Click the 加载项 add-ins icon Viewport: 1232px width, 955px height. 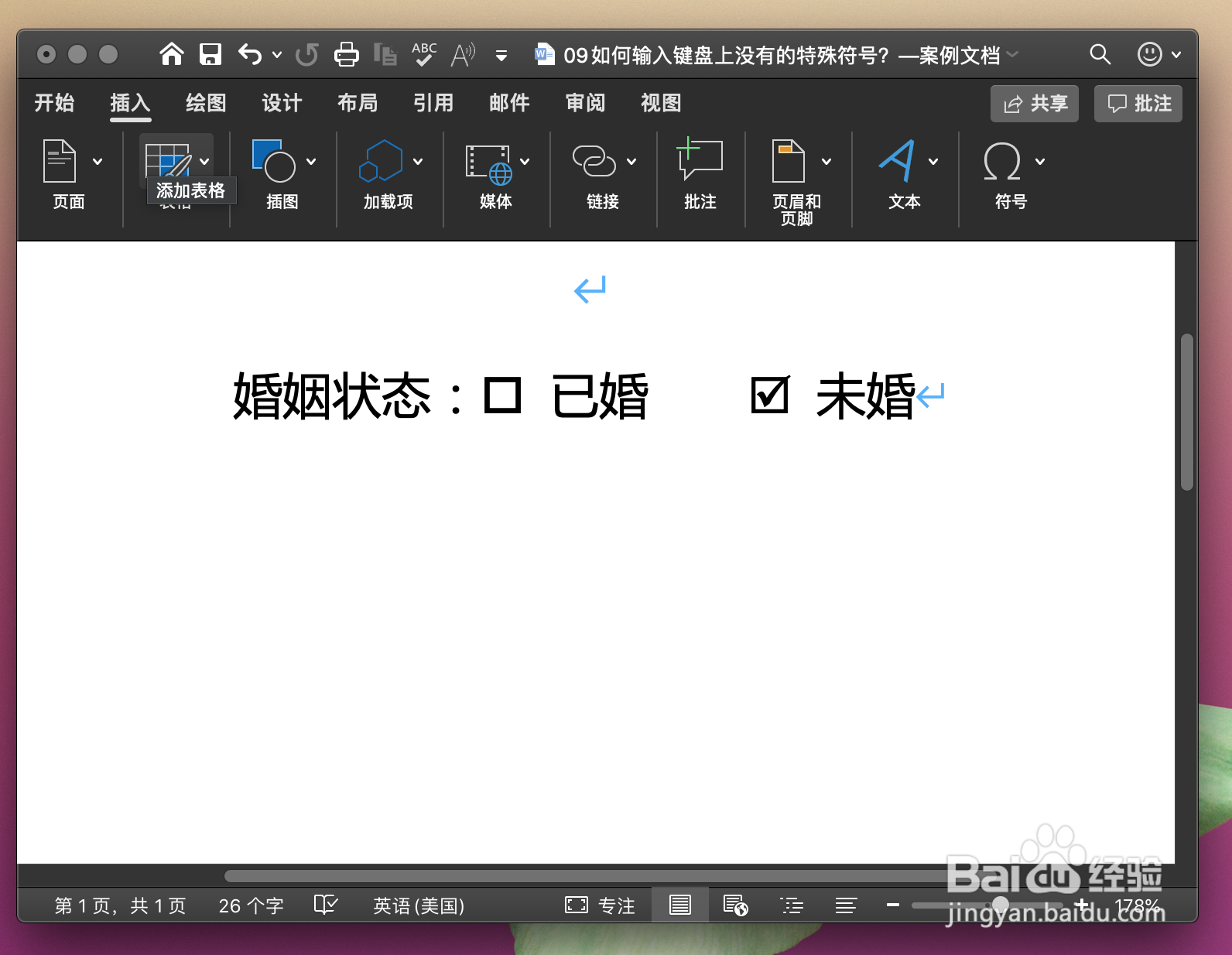click(x=381, y=161)
